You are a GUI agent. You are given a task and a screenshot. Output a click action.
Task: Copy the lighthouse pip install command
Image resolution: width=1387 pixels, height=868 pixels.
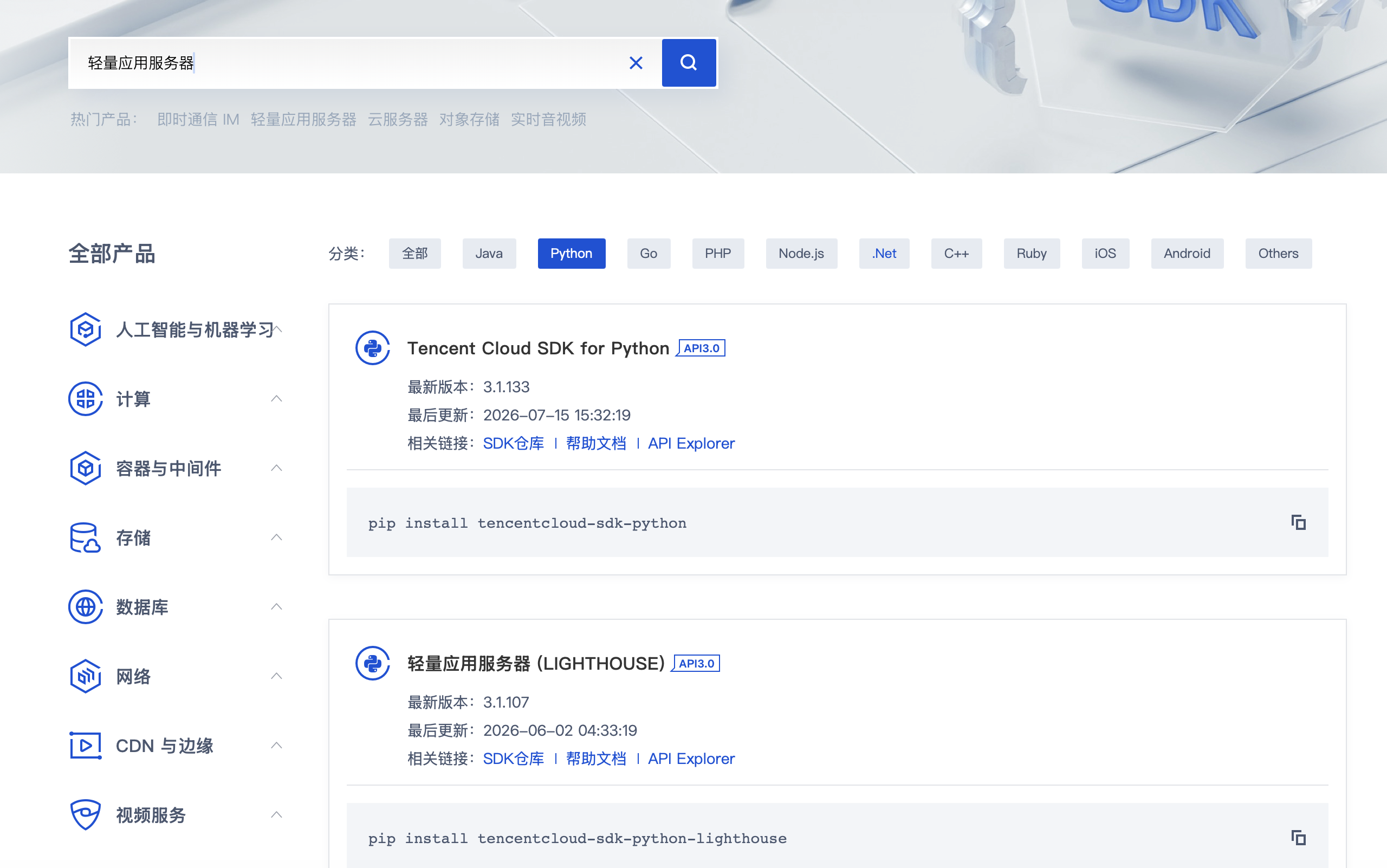click(1298, 838)
